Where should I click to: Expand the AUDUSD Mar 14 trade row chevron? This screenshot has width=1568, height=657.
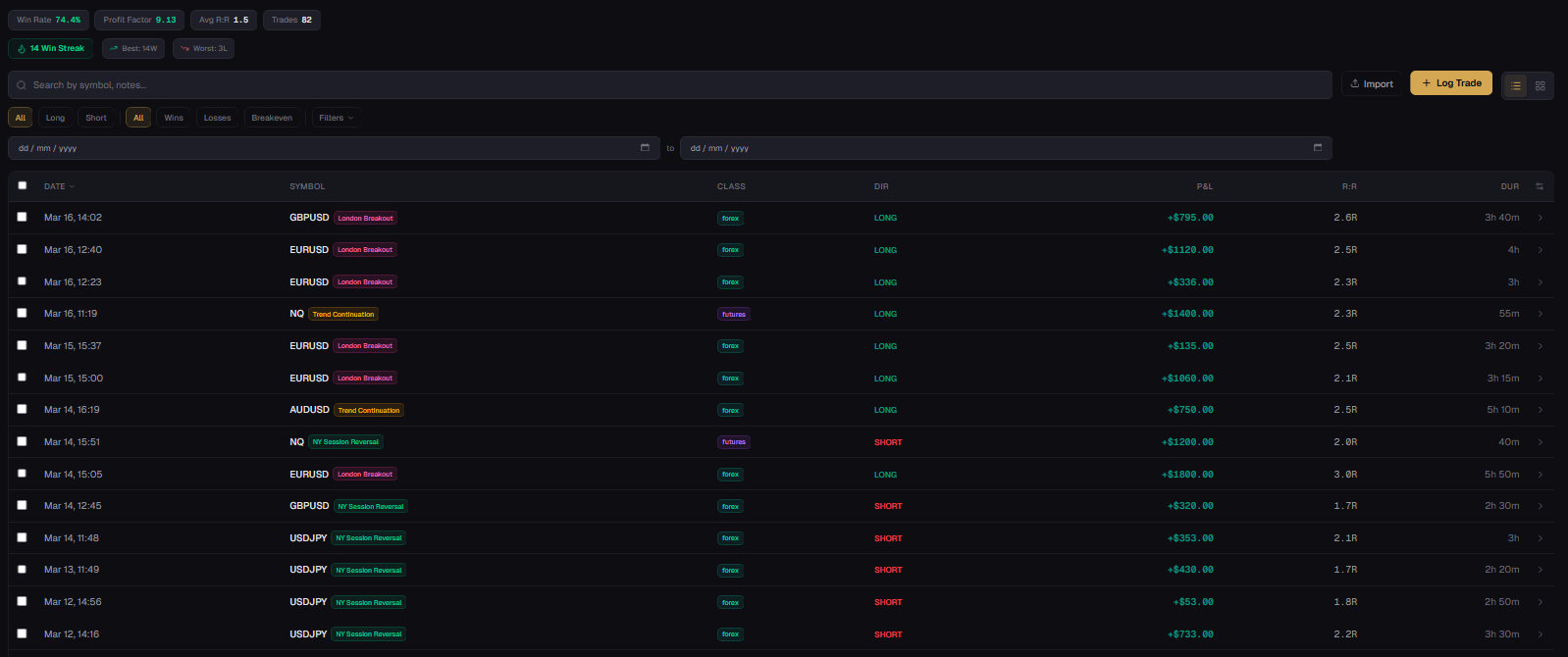[x=1541, y=410]
